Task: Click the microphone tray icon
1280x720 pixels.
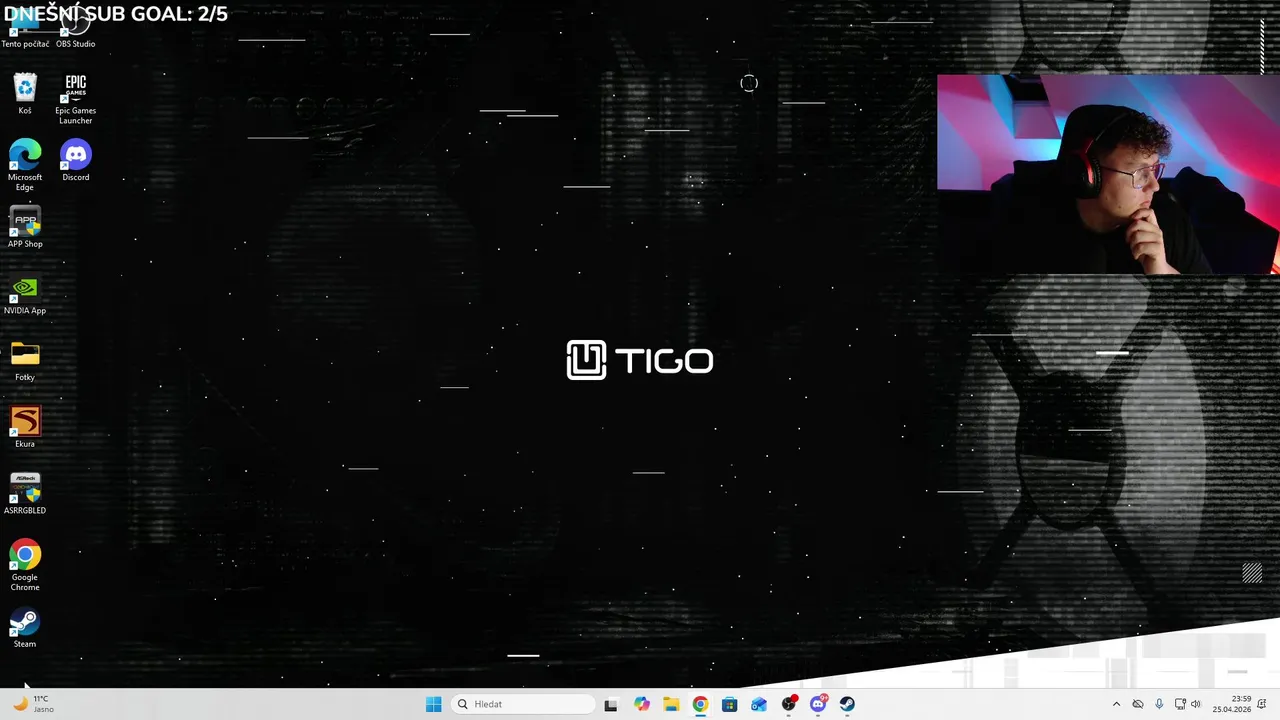Action: [1159, 704]
